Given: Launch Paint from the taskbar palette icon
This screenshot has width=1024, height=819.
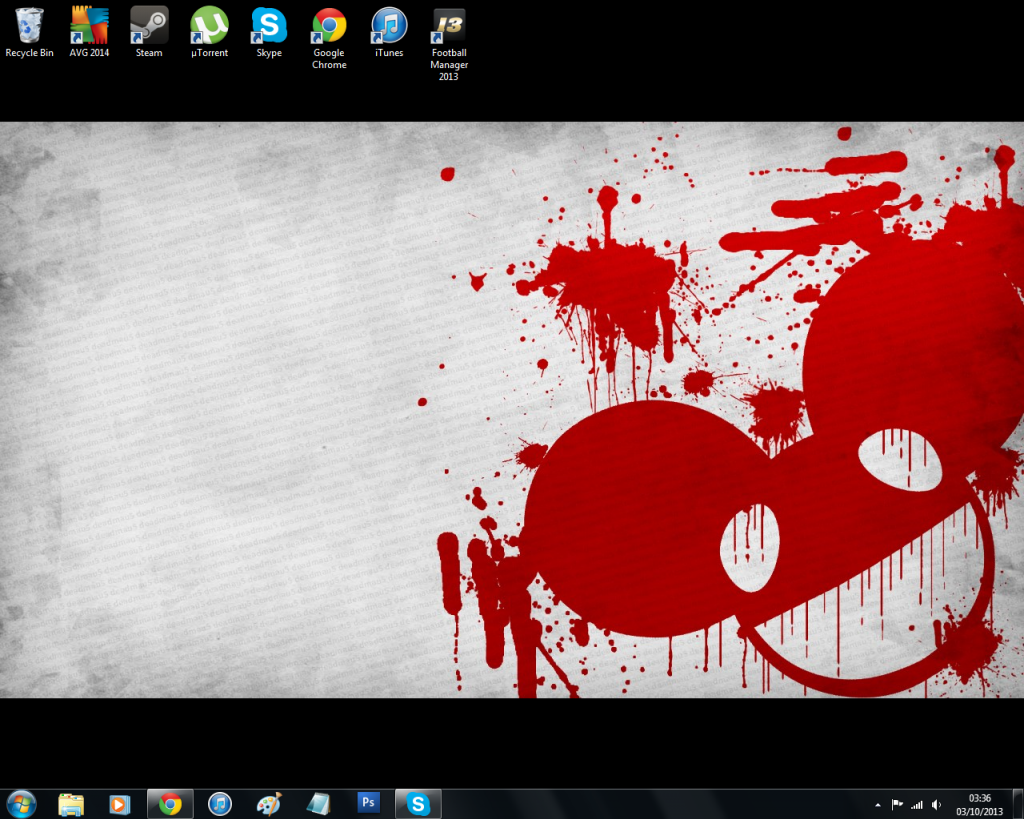Looking at the screenshot, I should click(268, 804).
